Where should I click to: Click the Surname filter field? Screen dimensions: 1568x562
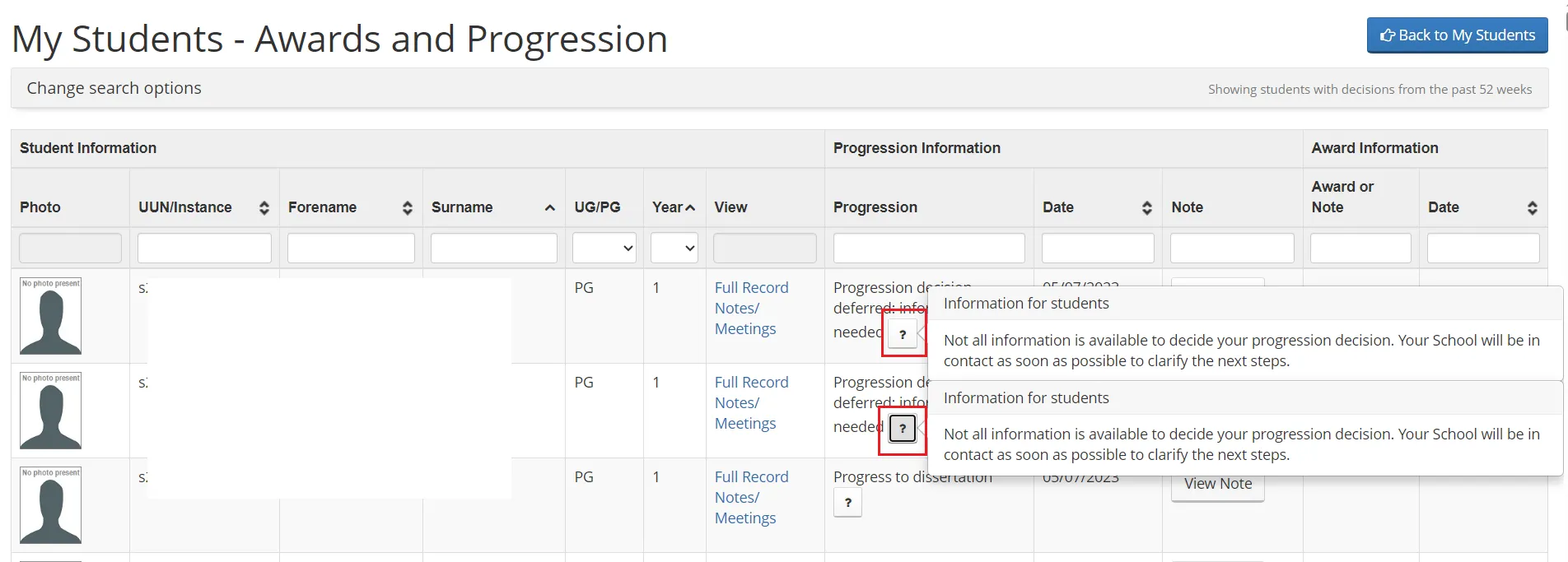coord(493,248)
